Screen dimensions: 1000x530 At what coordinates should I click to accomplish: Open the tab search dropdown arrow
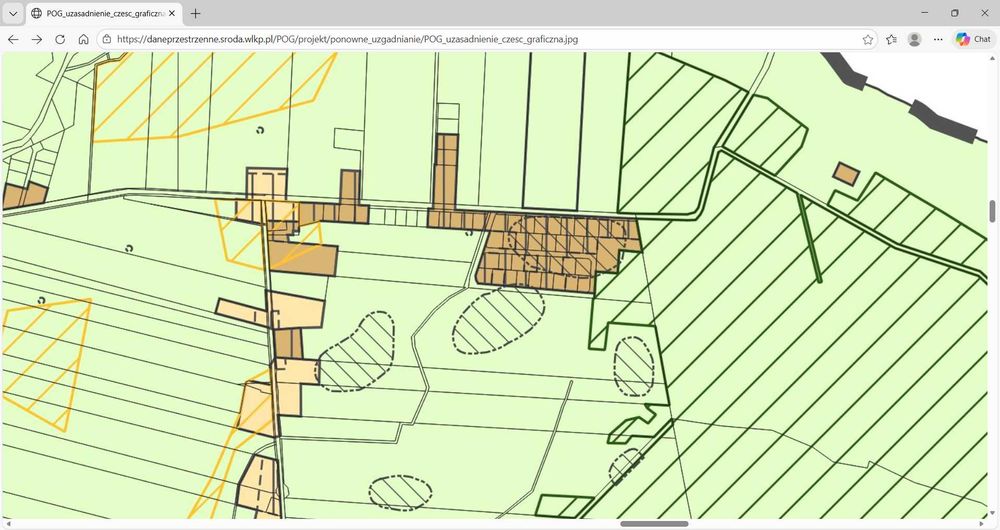click(13, 13)
